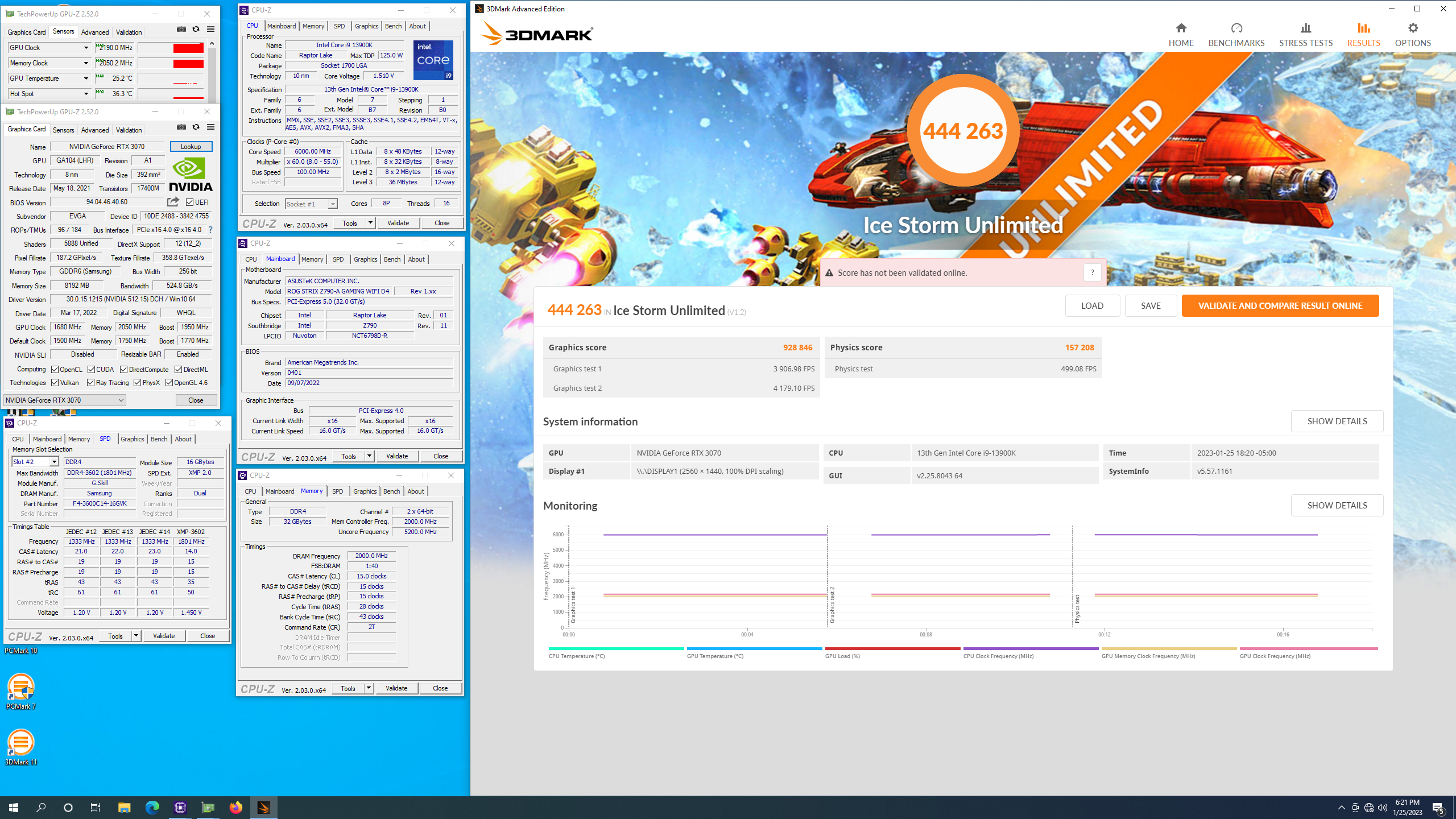The height and width of the screenshot is (819, 1456).
Task: Switch to Validation tab in GPU-Z Graphics Card window
Action: [129, 130]
